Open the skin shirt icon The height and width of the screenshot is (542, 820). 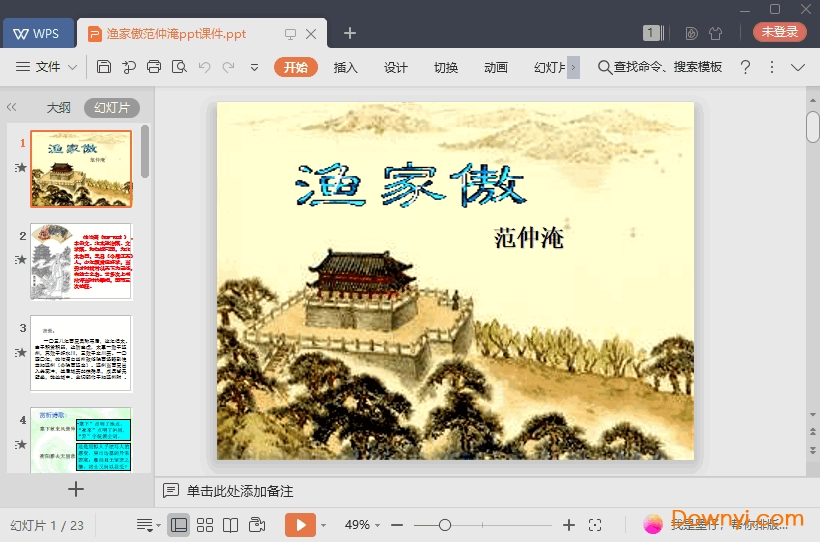(x=715, y=33)
